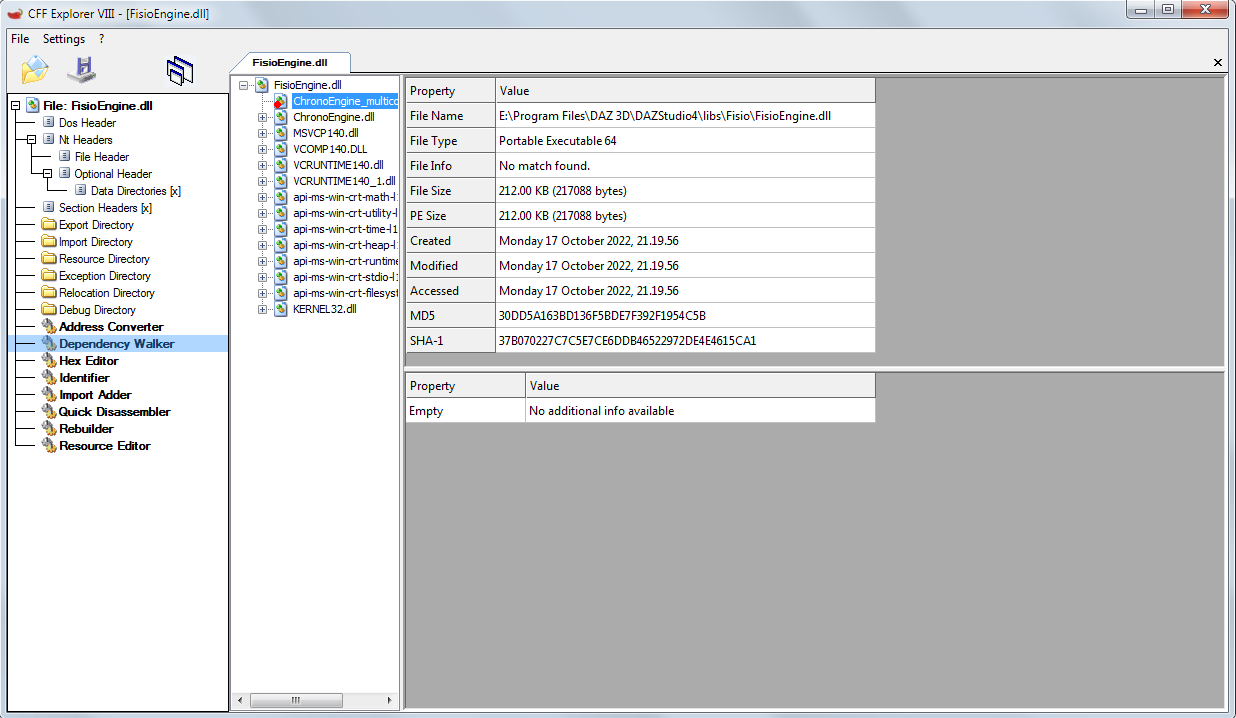This screenshot has height=718, width=1236.
Task: Select api-ms-win-crt-heap dependency
Action: point(345,245)
